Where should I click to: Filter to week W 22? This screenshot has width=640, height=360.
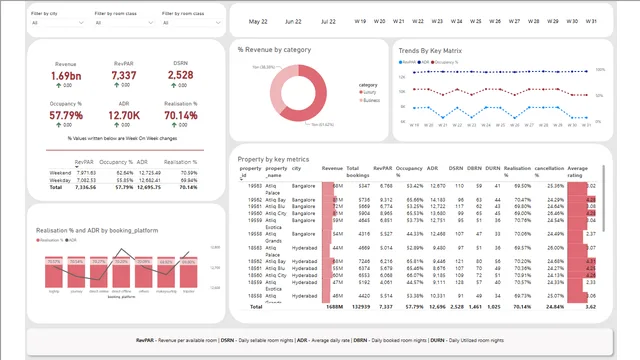click(x=418, y=21)
